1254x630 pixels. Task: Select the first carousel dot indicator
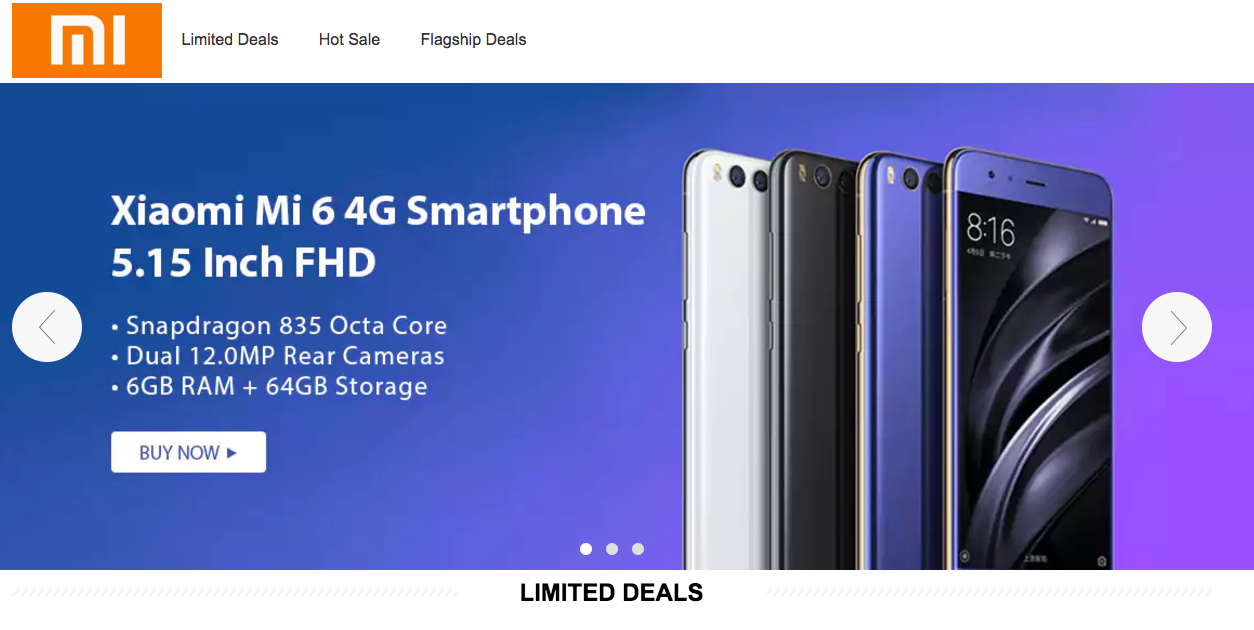tap(586, 549)
